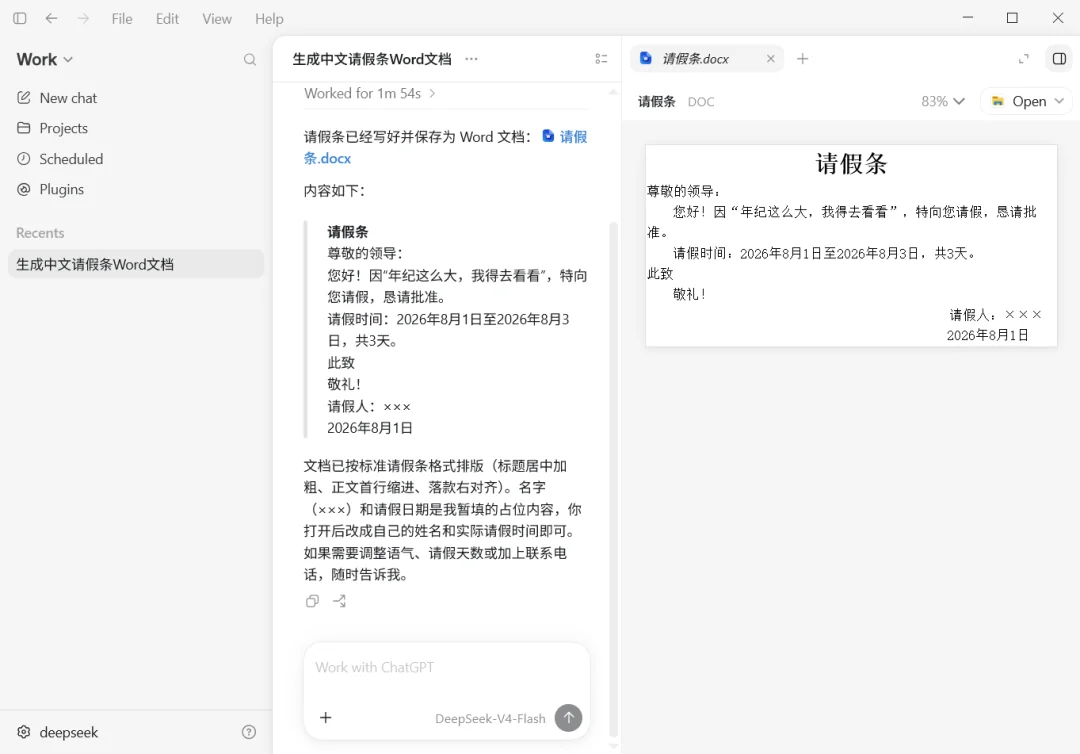Select recent chat 生成中文请假条Word文档
1080x754 pixels.
point(136,264)
